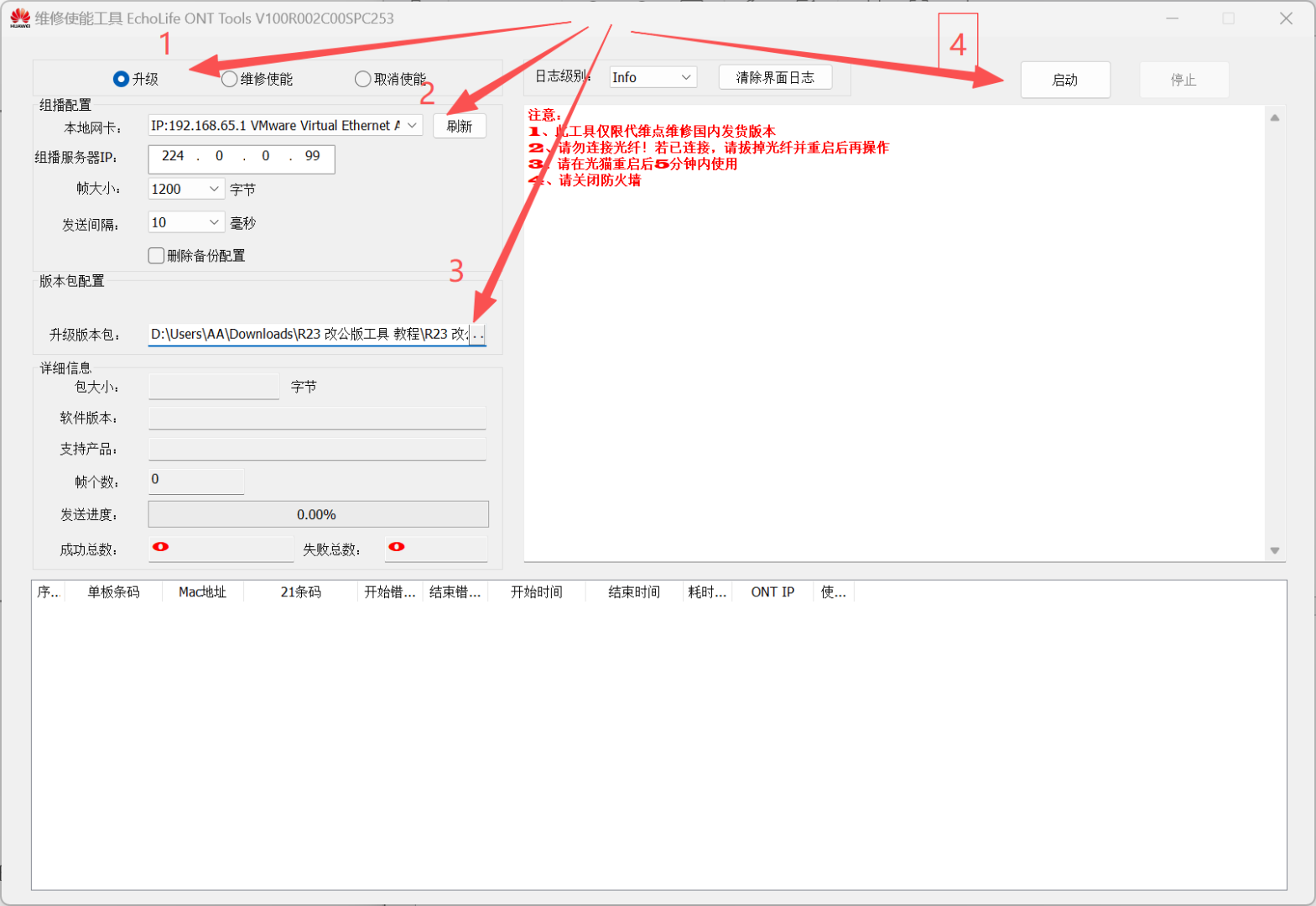1316x906 pixels.
Task: Sort by the 耗时... column header
Action: [707, 592]
